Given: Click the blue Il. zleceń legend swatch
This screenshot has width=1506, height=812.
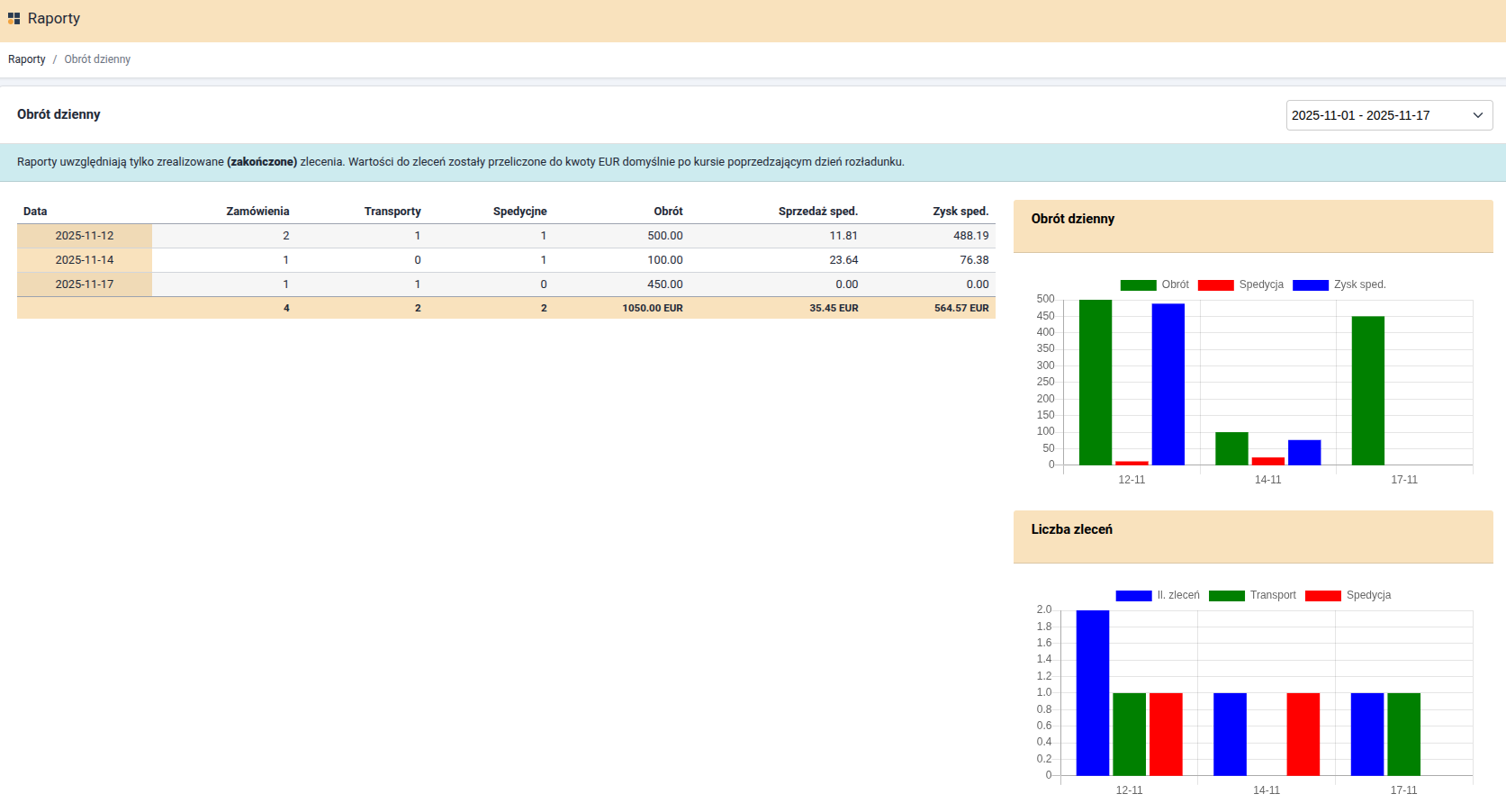Looking at the screenshot, I should [x=1133, y=595].
